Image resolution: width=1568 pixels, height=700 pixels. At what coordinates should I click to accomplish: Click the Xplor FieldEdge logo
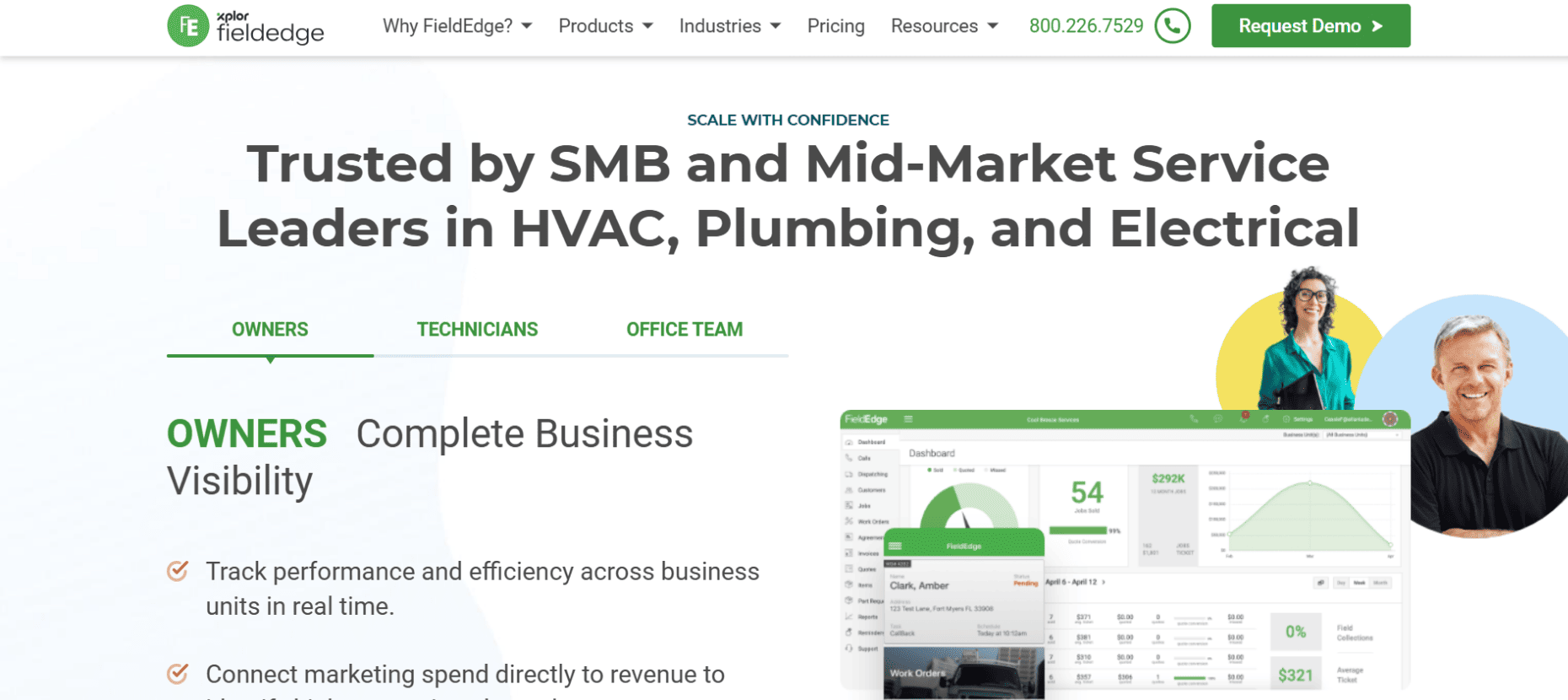[x=245, y=26]
